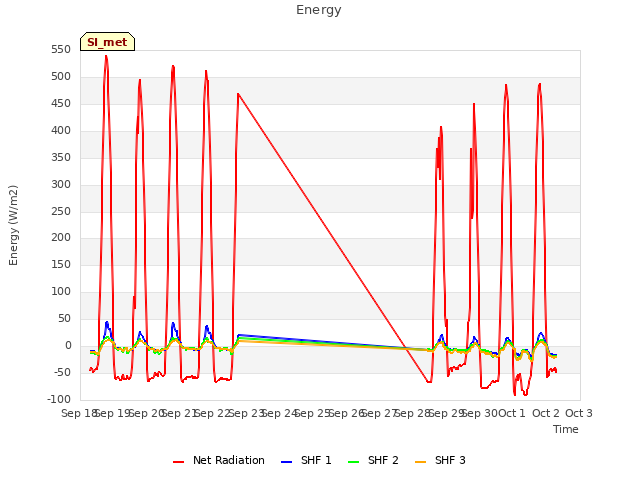Click the 200 y-axis label
This screenshot has height=480, width=640.
[x=61, y=237]
